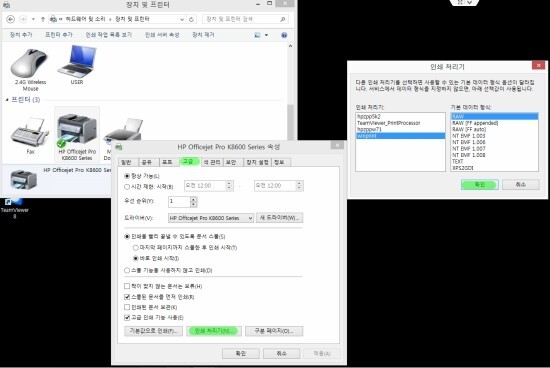
Task: Select the USER laptop device icon
Action: 77,61
